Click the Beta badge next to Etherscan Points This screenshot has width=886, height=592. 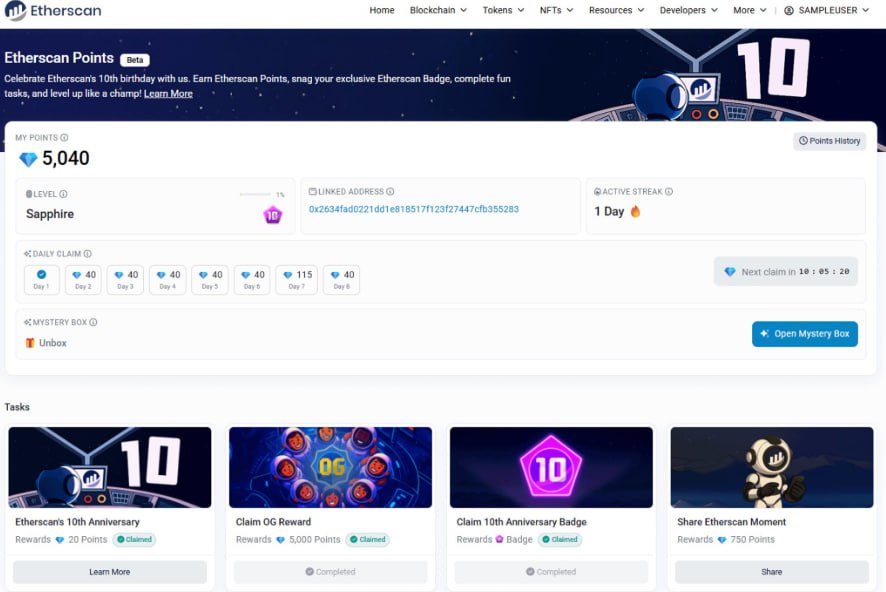tap(134, 60)
